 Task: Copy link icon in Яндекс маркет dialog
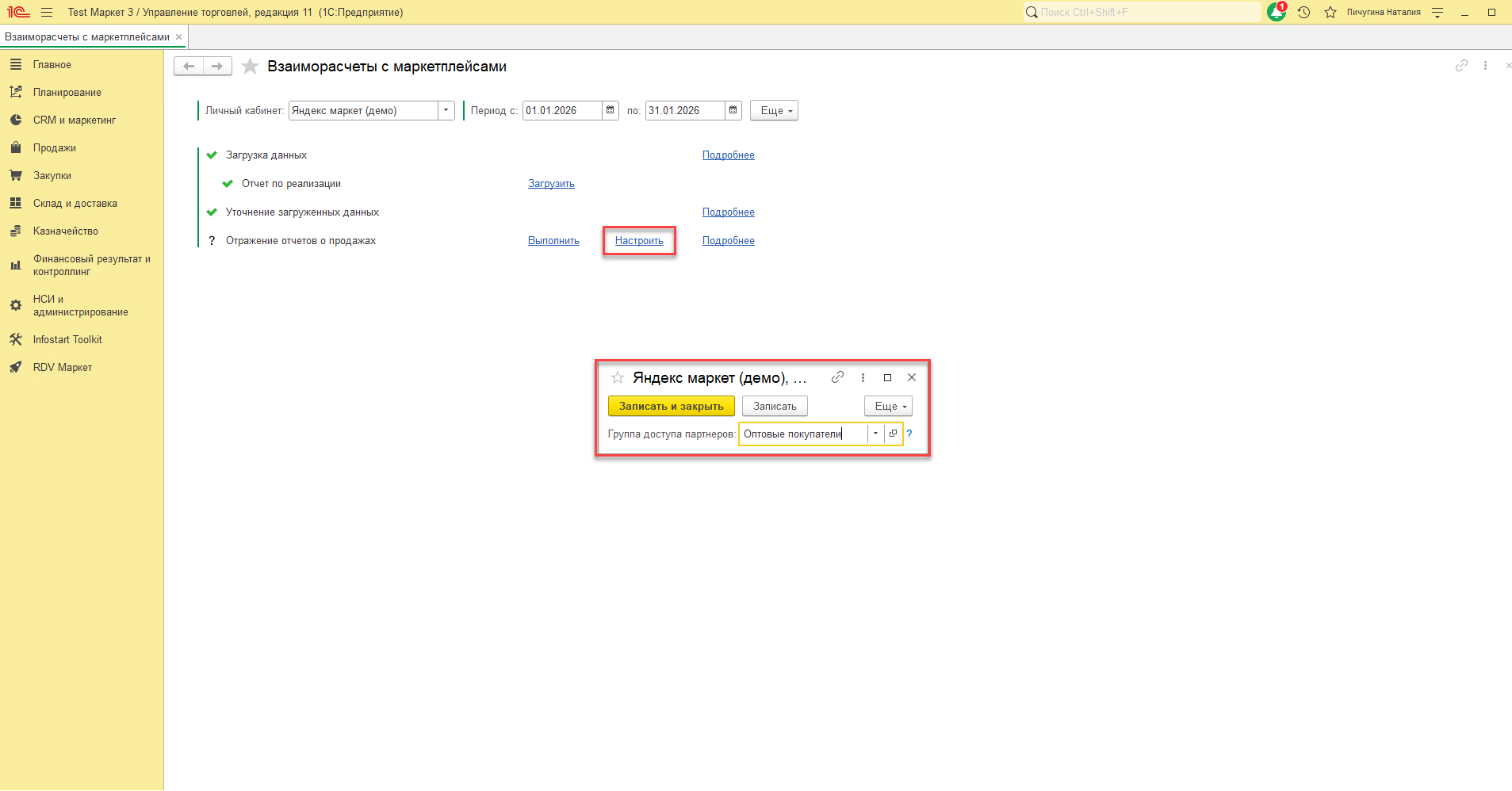coord(837,377)
